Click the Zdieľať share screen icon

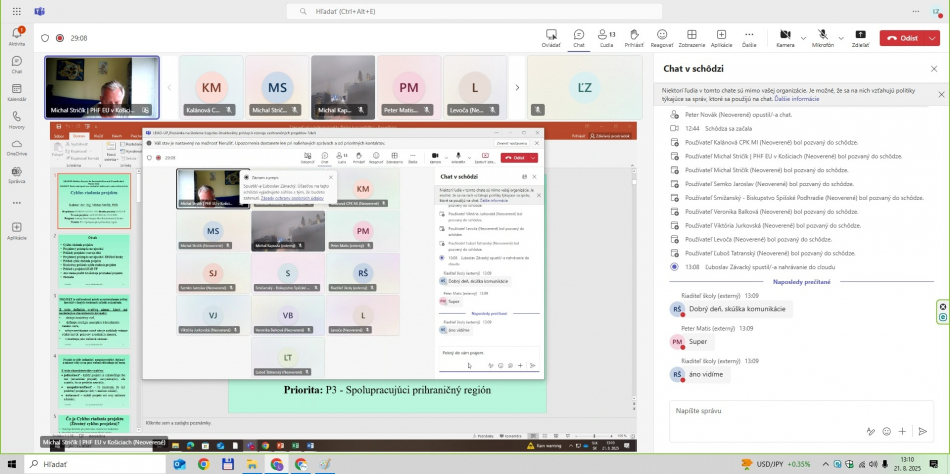tap(860, 35)
